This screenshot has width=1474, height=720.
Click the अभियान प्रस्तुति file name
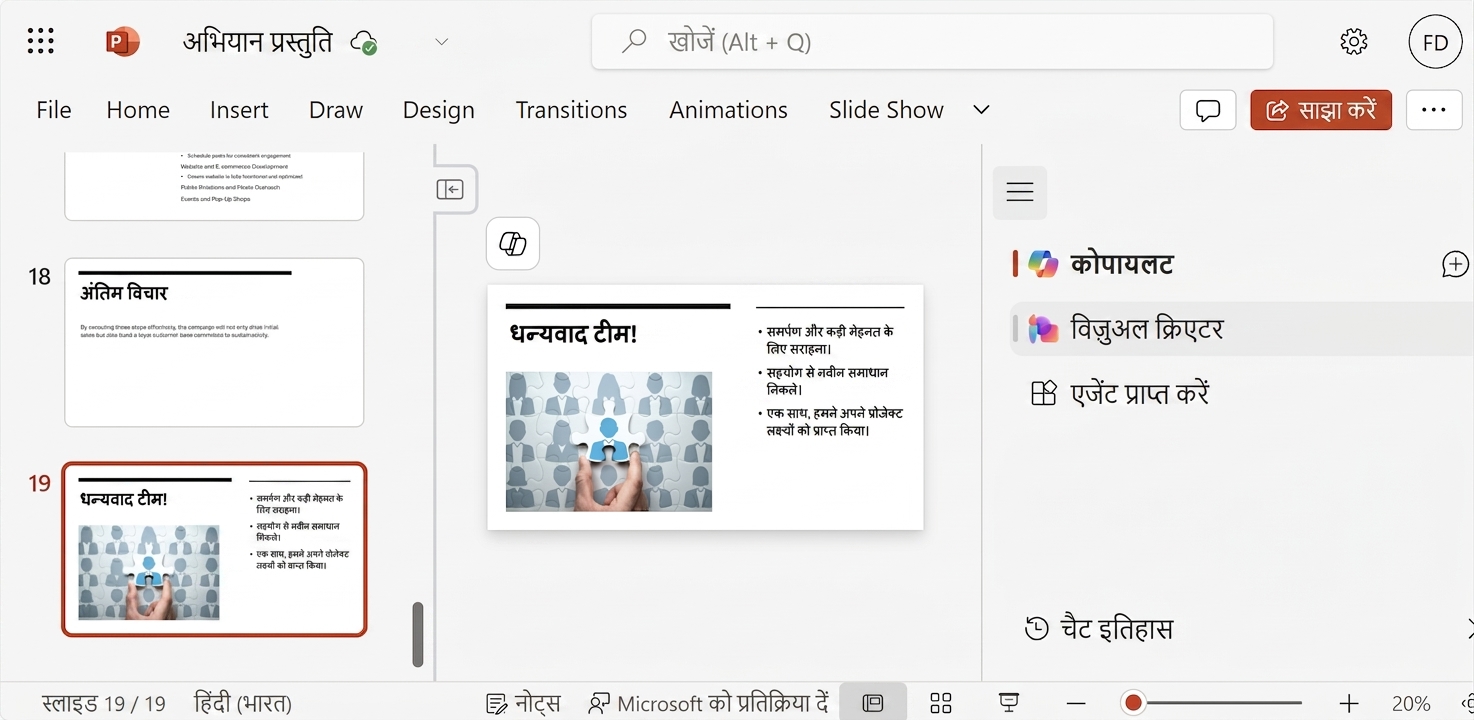[x=257, y=42]
